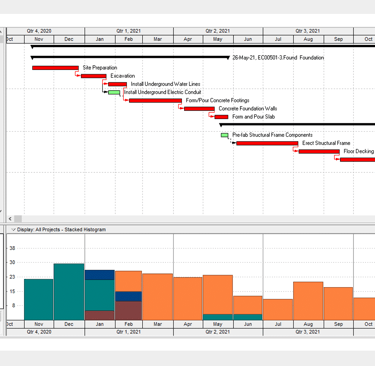This screenshot has height=366, width=375.
Task: Click the Sep cell in the Gantt timescale
Action: pos(338,39)
